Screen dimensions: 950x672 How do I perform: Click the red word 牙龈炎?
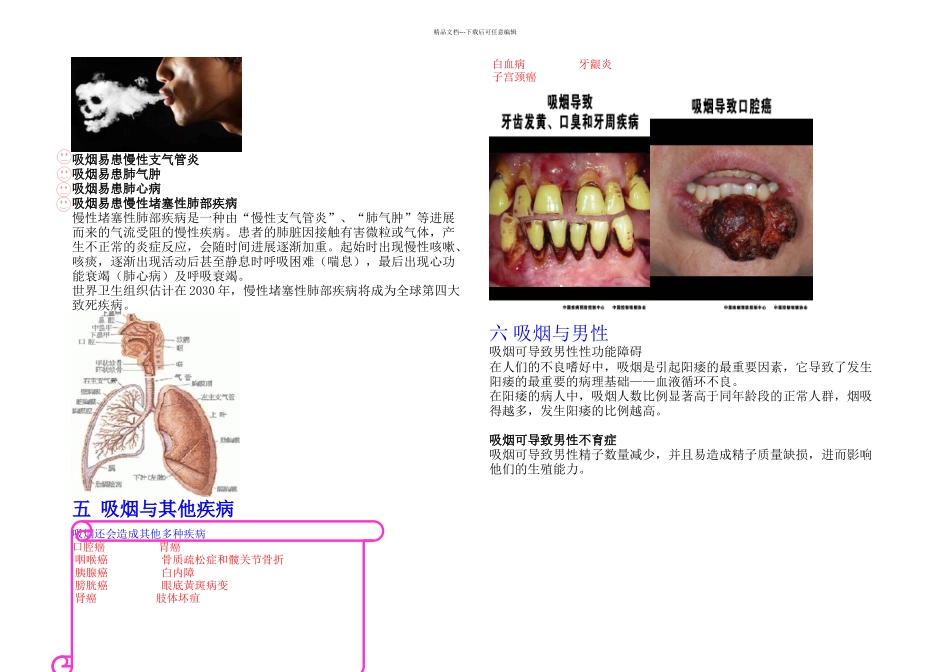[x=595, y=64]
